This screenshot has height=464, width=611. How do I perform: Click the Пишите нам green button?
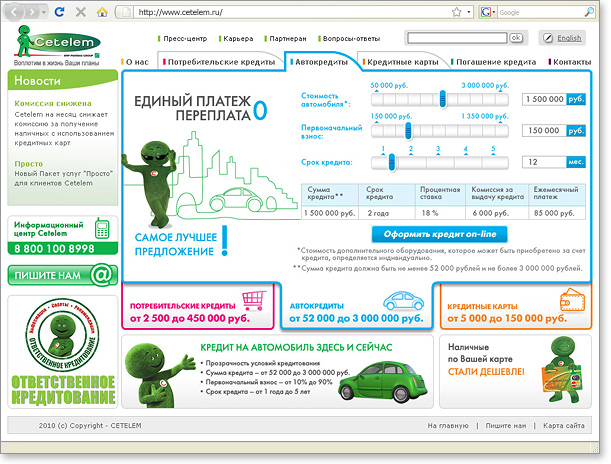point(63,275)
